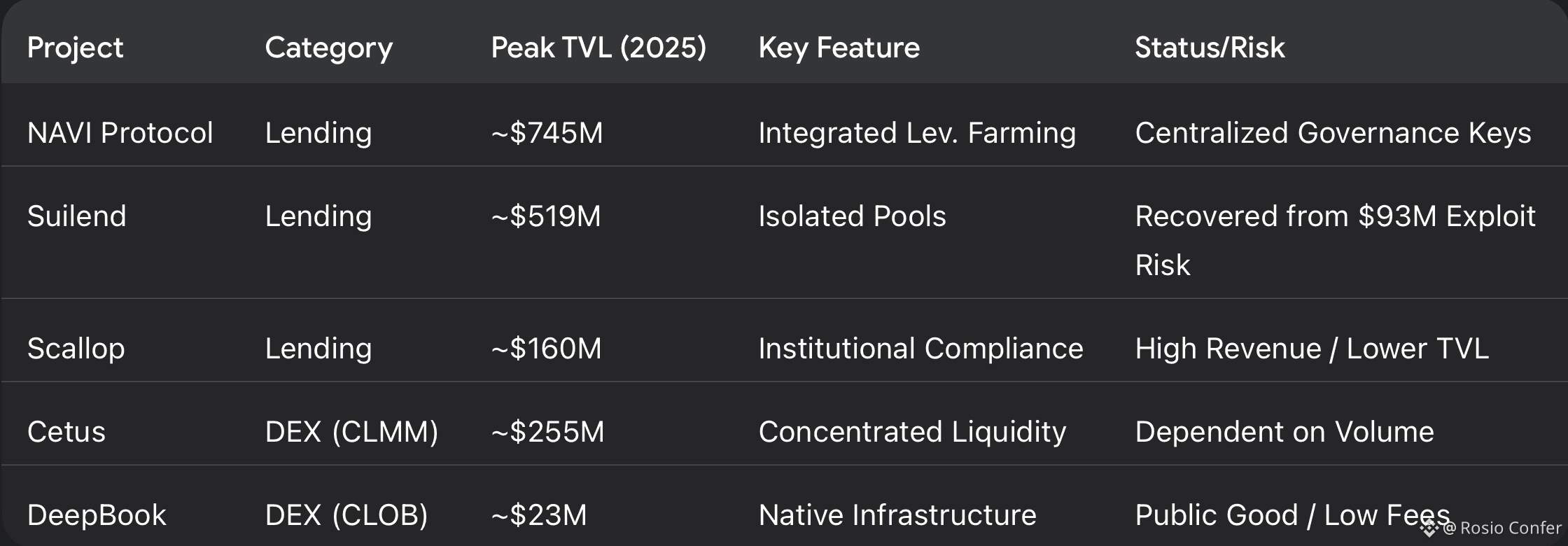1568x546 pixels.
Task: Click the Scallop project cell
Action: [76, 349]
